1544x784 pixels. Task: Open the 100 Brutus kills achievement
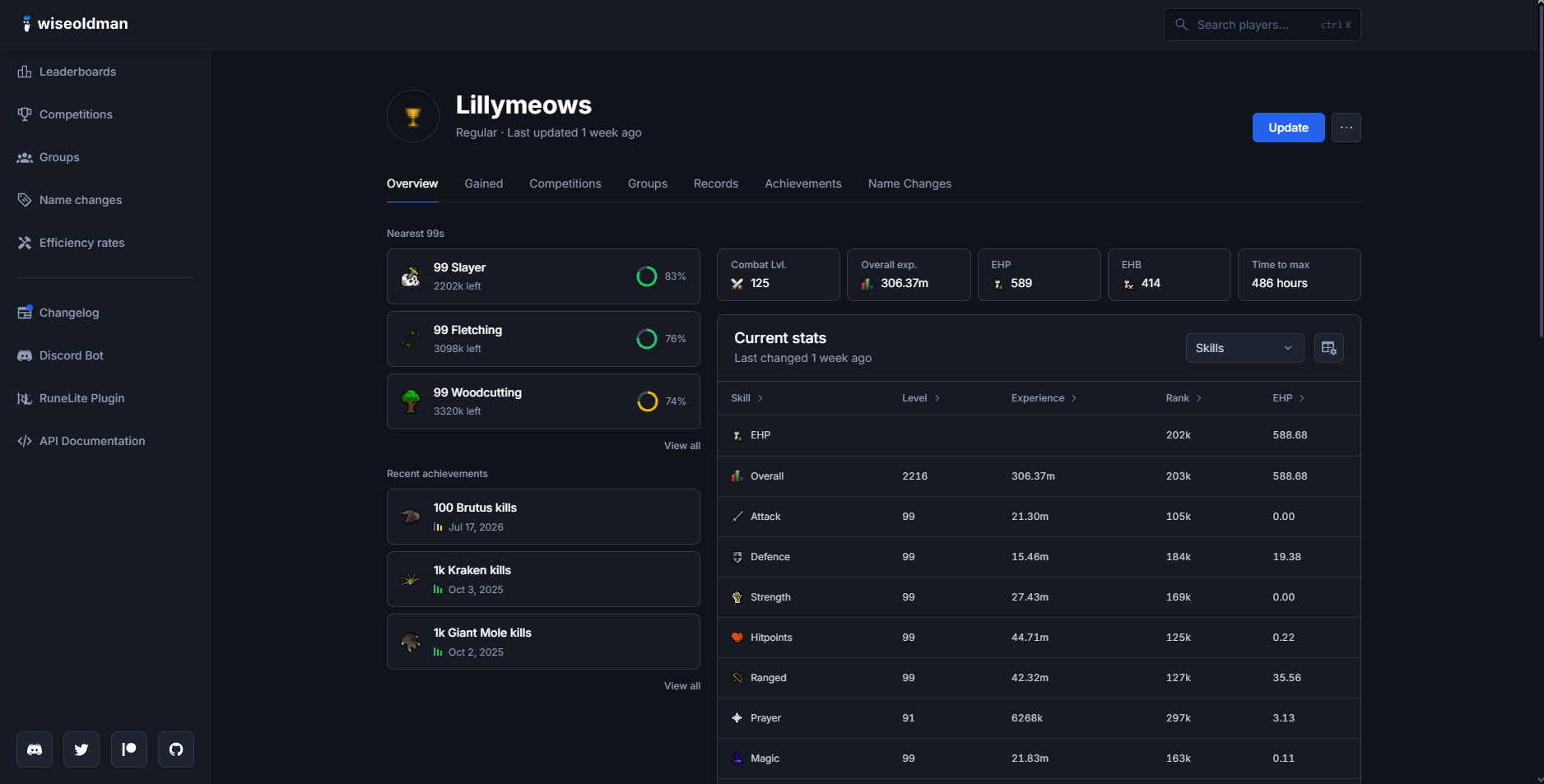(x=543, y=517)
